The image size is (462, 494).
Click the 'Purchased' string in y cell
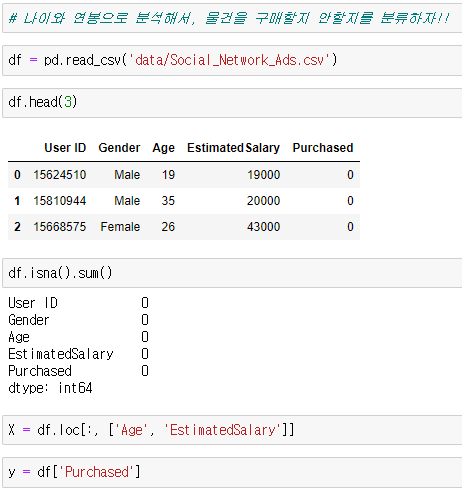click(x=96, y=472)
